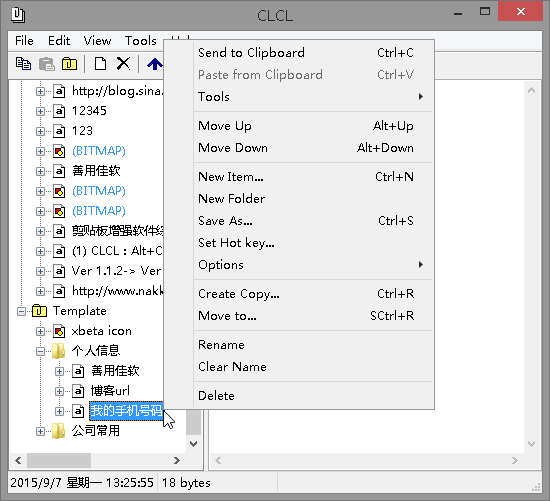Expand the 公司常用 folder node
550x501 pixels.
(x=40, y=431)
